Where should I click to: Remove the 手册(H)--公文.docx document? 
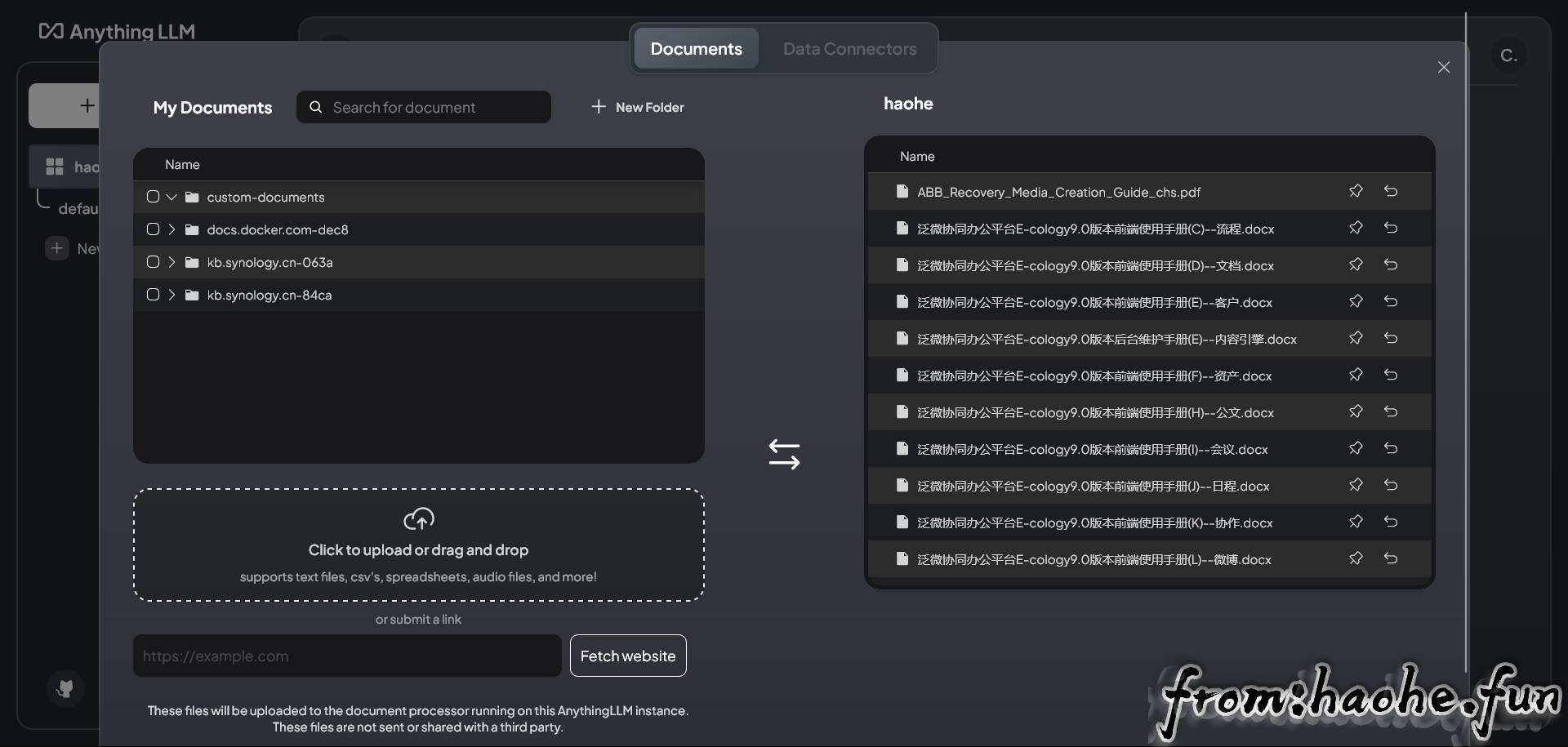tap(1391, 411)
